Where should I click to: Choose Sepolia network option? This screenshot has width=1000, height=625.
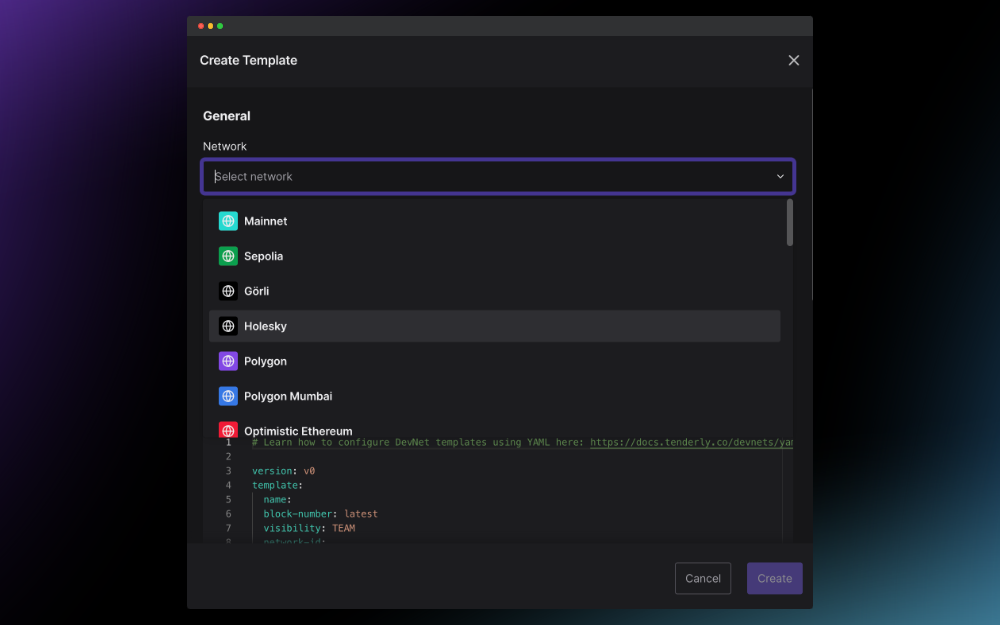coord(494,256)
